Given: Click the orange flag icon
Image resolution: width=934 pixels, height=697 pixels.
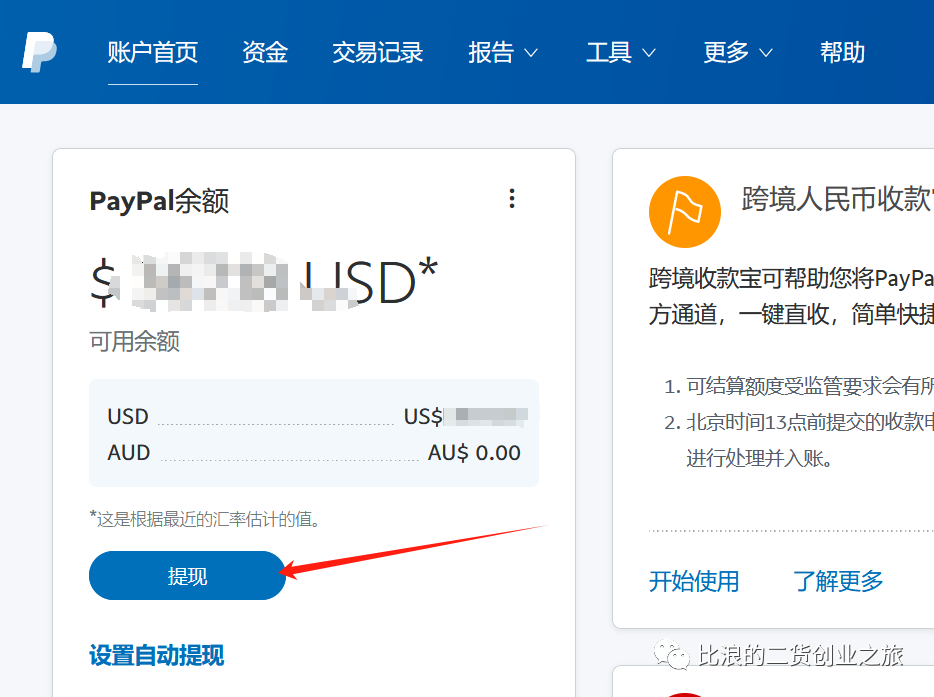Looking at the screenshot, I should coord(684,211).
